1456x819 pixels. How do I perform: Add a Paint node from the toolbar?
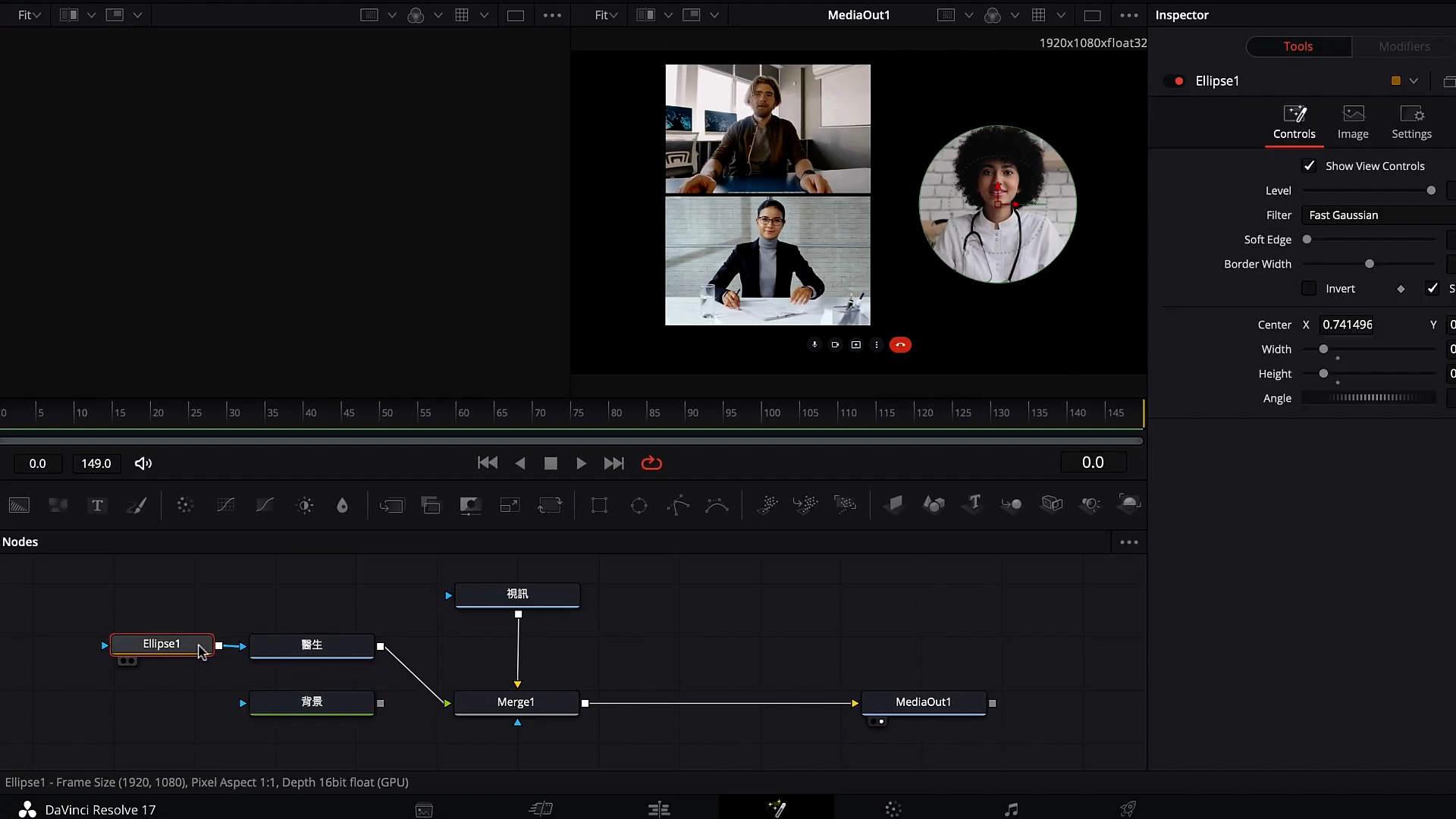(137, 505)
